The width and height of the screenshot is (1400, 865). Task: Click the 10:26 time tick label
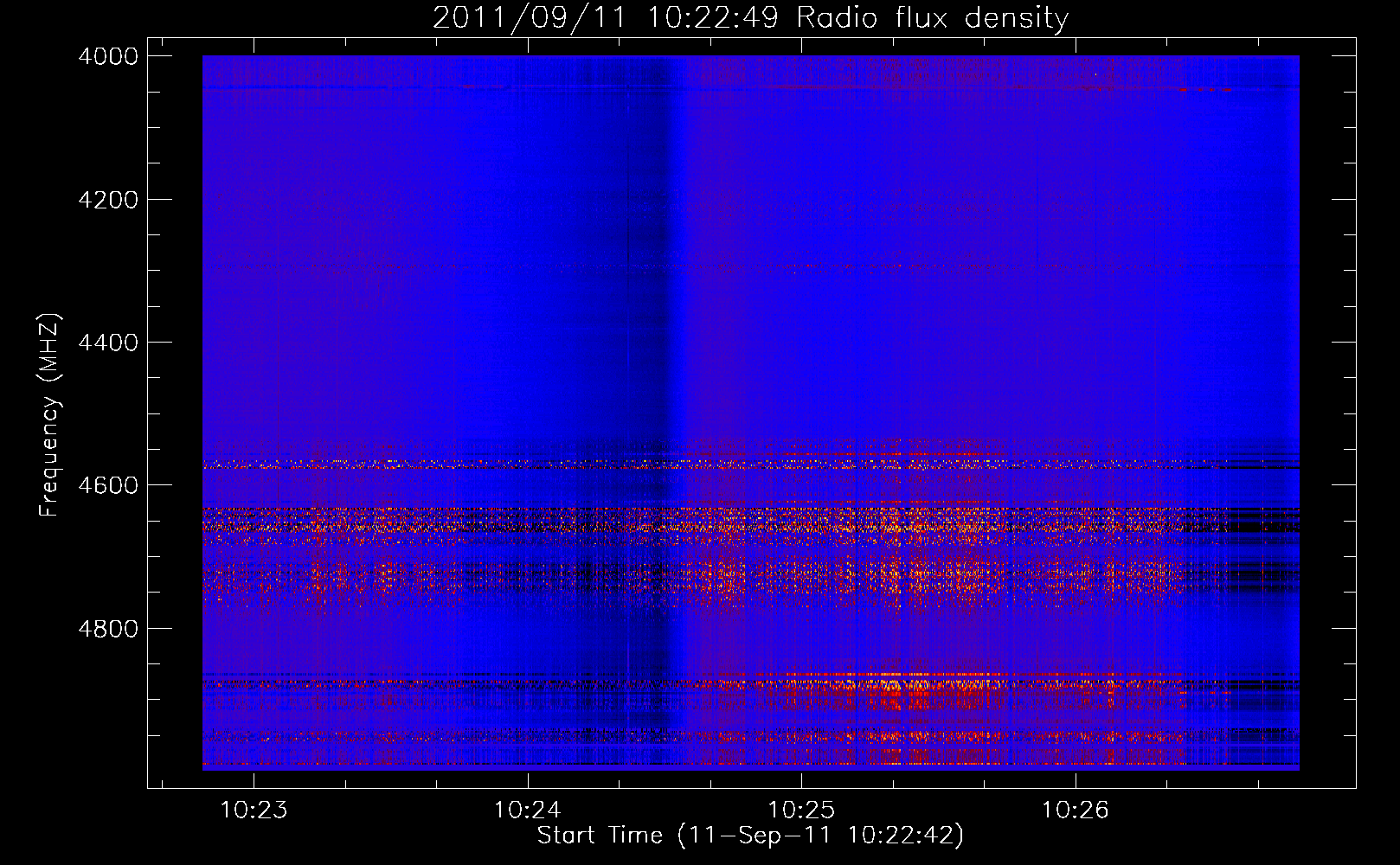(x=1075, y=811)
